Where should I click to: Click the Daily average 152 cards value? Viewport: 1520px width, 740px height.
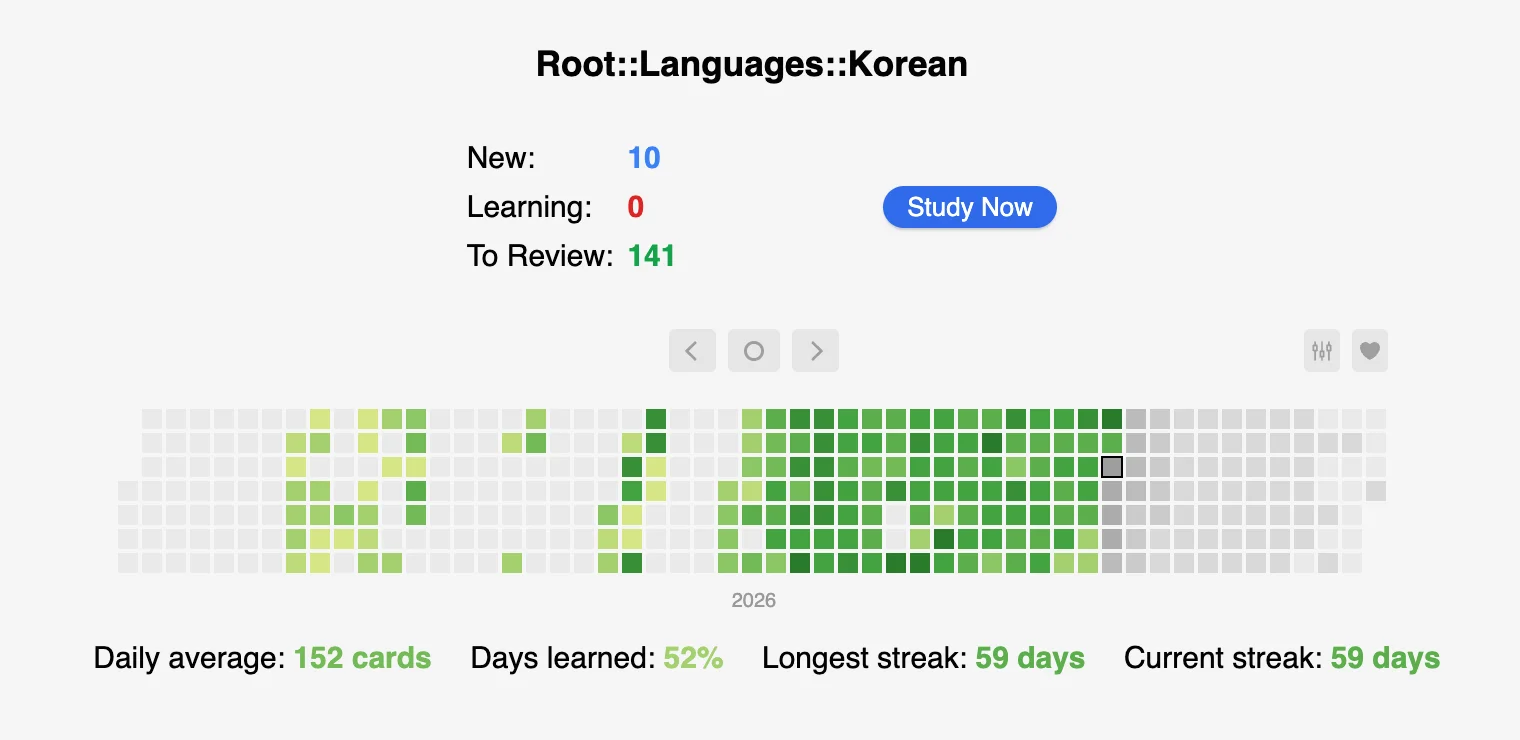pyautogui.click(x=362, y=658)
